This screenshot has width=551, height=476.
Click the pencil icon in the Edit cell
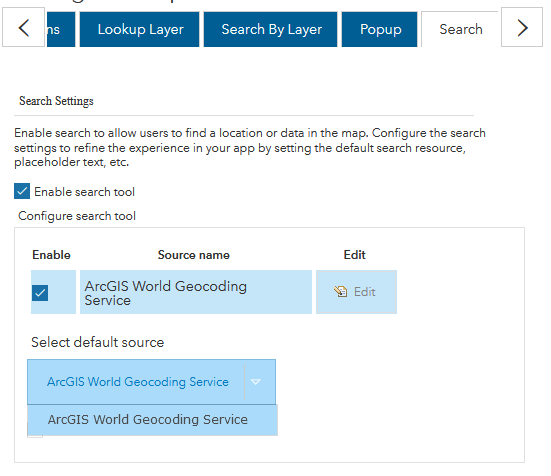[341, 292]
